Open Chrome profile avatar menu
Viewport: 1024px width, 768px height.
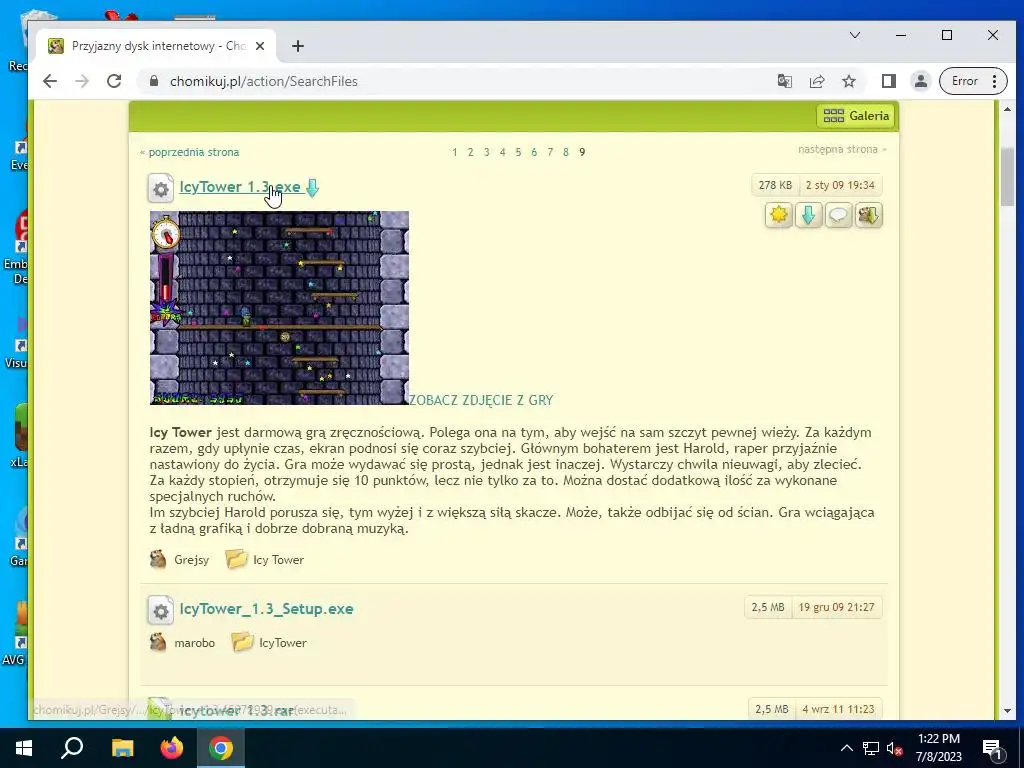coord(920,81)
